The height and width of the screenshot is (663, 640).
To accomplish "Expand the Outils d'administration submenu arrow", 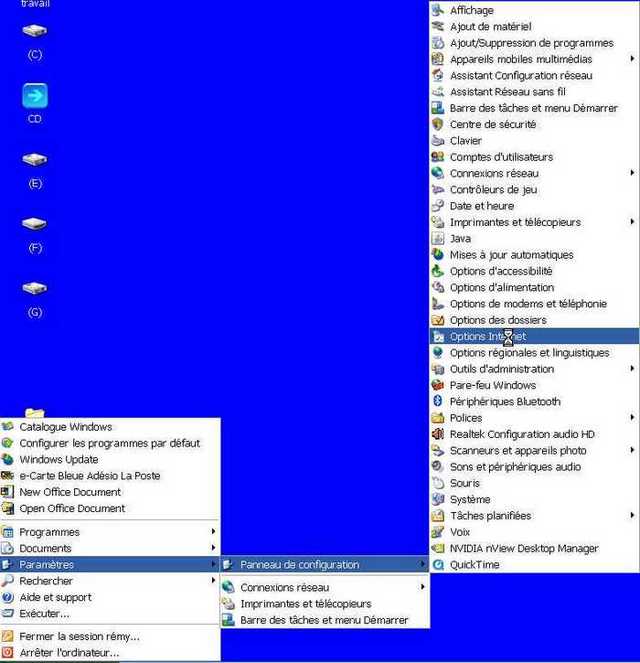I will point(632,369).
